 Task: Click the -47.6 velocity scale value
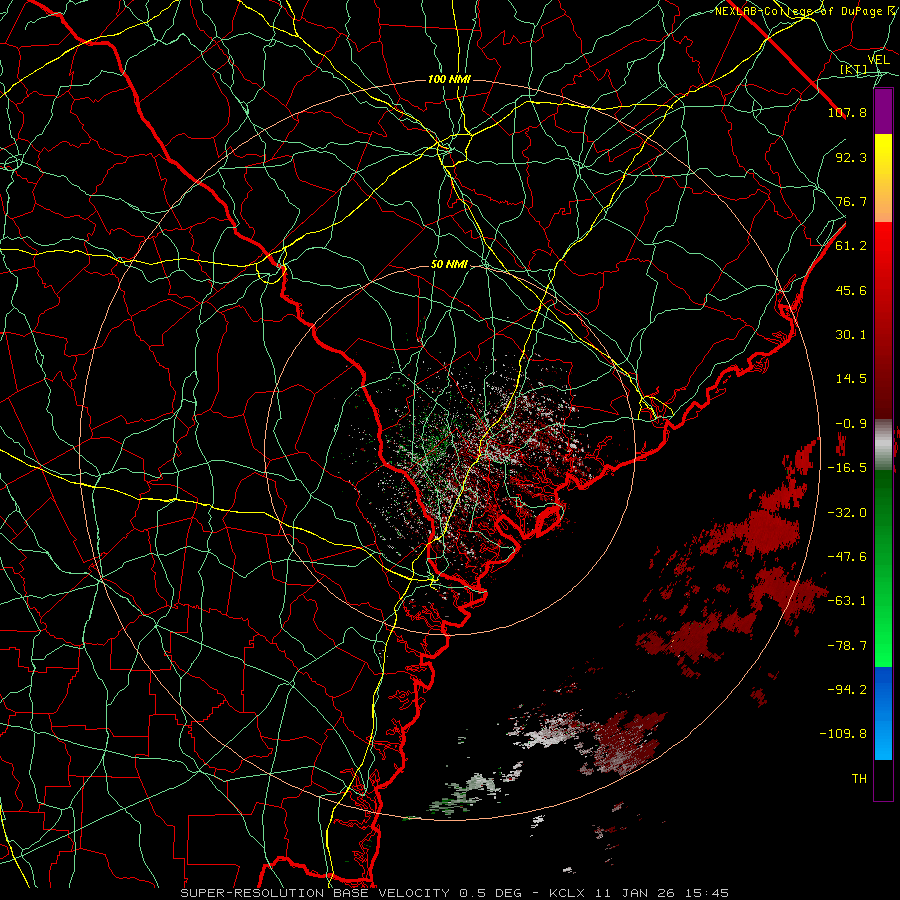coord(847,557)
